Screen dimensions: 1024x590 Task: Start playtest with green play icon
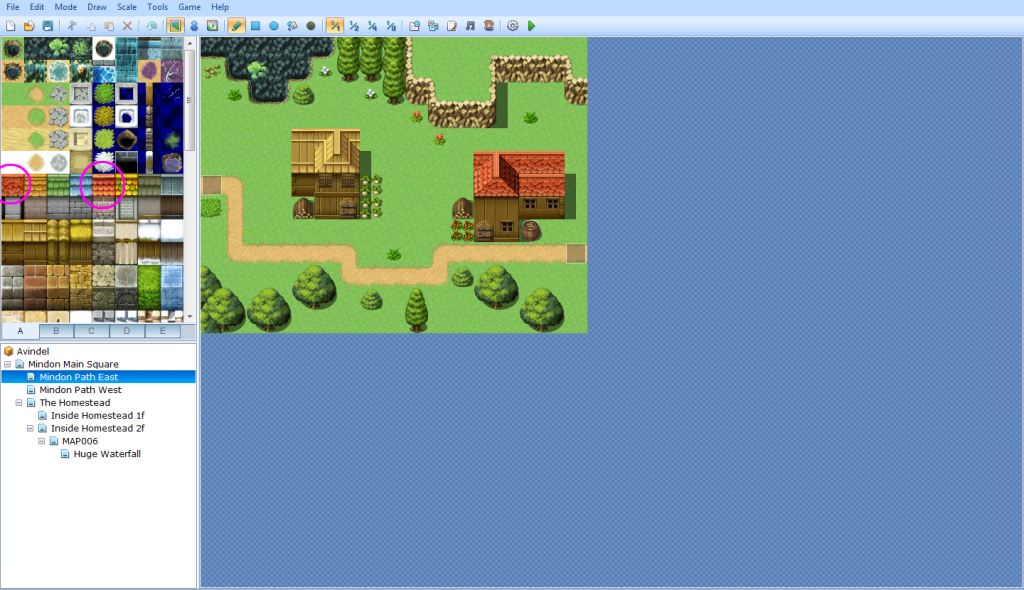pyautogui.click(x=531, y=25)
